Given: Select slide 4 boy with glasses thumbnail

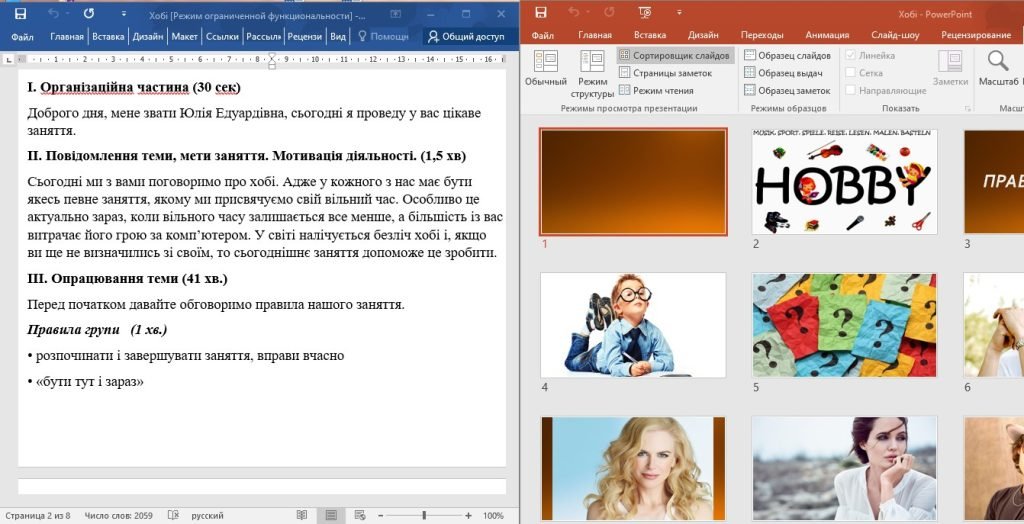Looking at the screenshot, I should coord(633,325).
